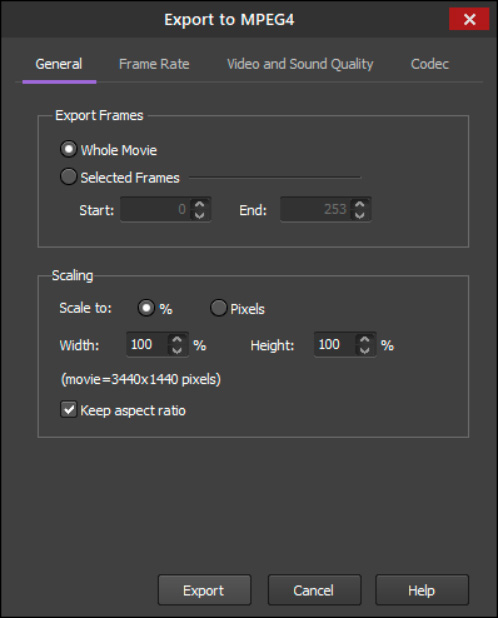Increase the Width percentage with up arrow
498x618 pixels.
pos(177,339)
